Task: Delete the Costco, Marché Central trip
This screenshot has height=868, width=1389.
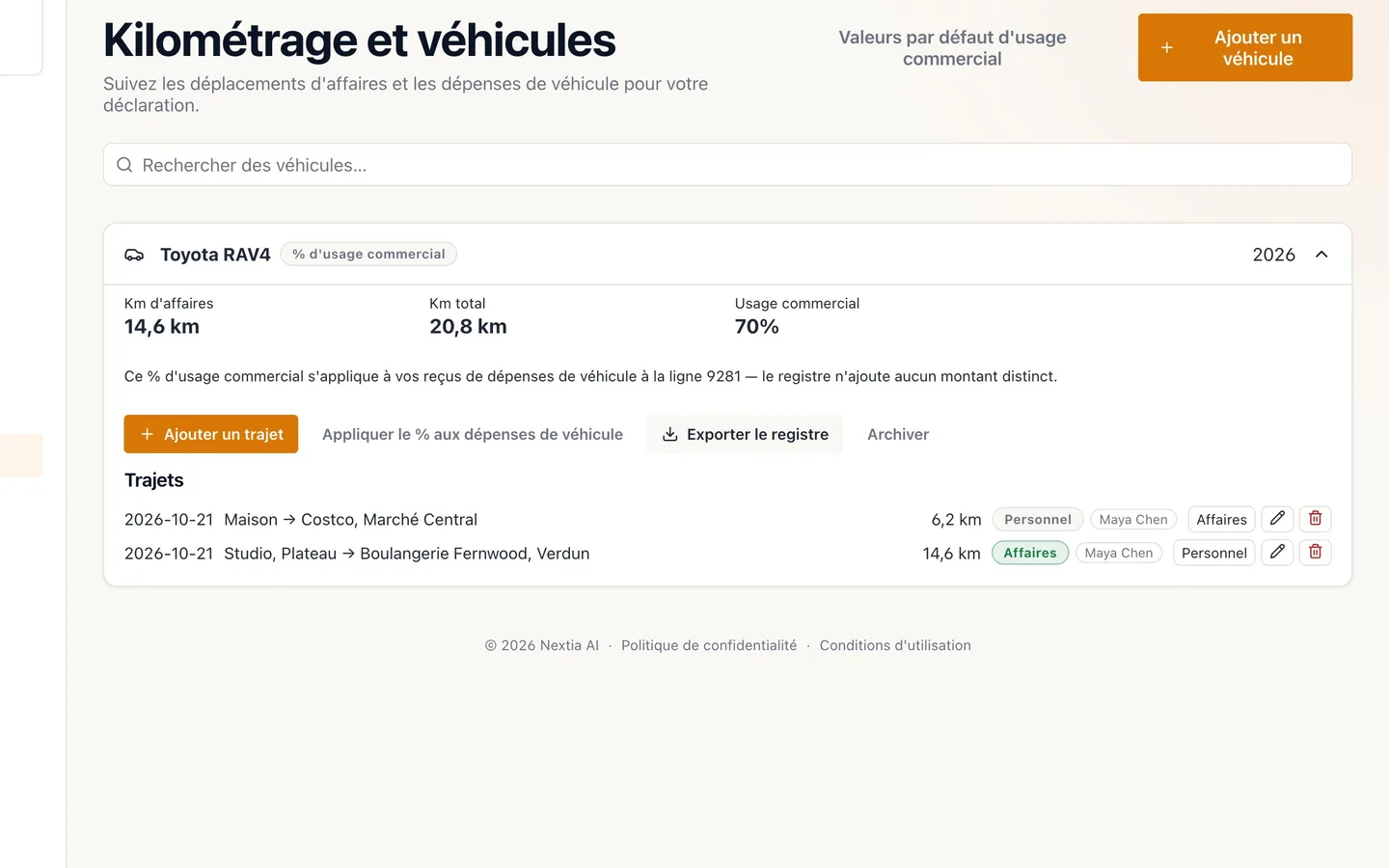Action: click(1315, 519)
